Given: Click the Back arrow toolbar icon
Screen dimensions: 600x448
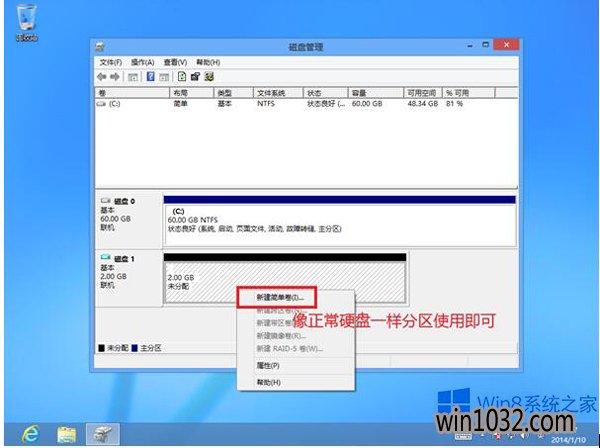Looking at the screenshot, I should (x=101, y=76).
